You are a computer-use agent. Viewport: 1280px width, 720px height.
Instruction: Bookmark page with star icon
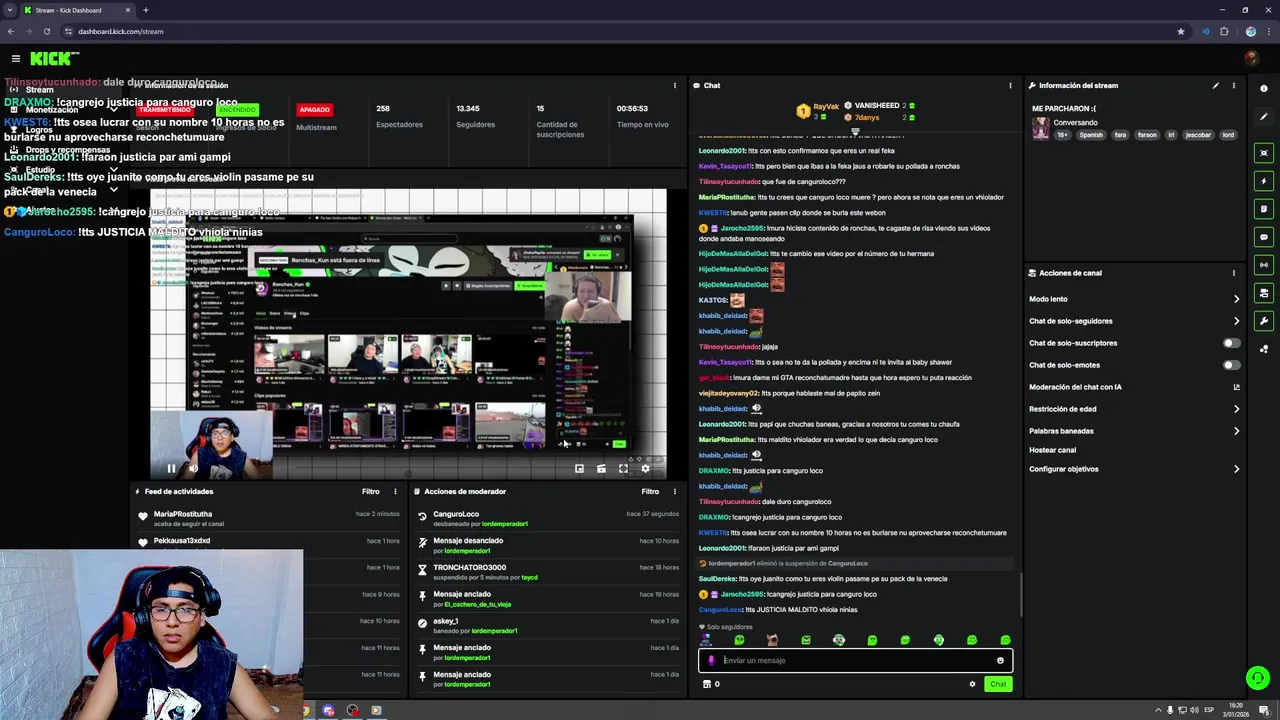click(1181, 31)
